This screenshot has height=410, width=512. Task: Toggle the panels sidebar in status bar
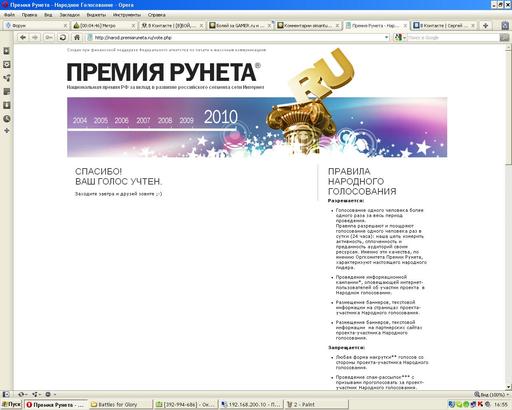click(6, 394)
